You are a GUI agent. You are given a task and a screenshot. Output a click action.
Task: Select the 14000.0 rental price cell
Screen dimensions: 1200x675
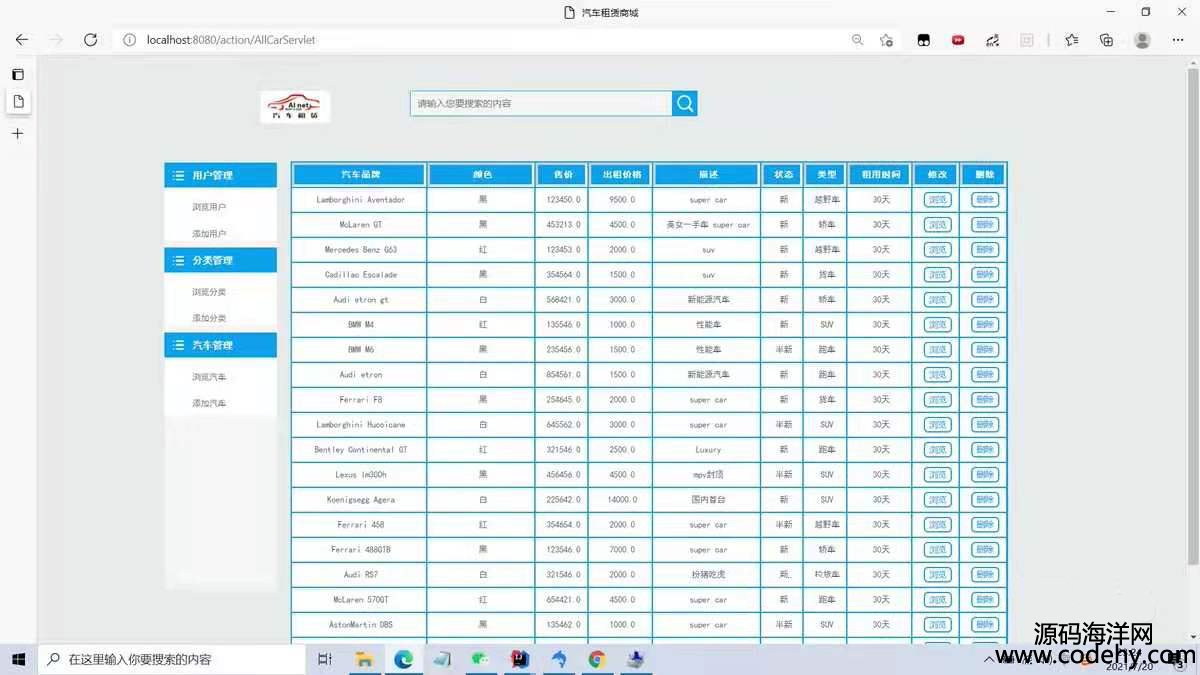pyautogui.click(x=620, y=500)
